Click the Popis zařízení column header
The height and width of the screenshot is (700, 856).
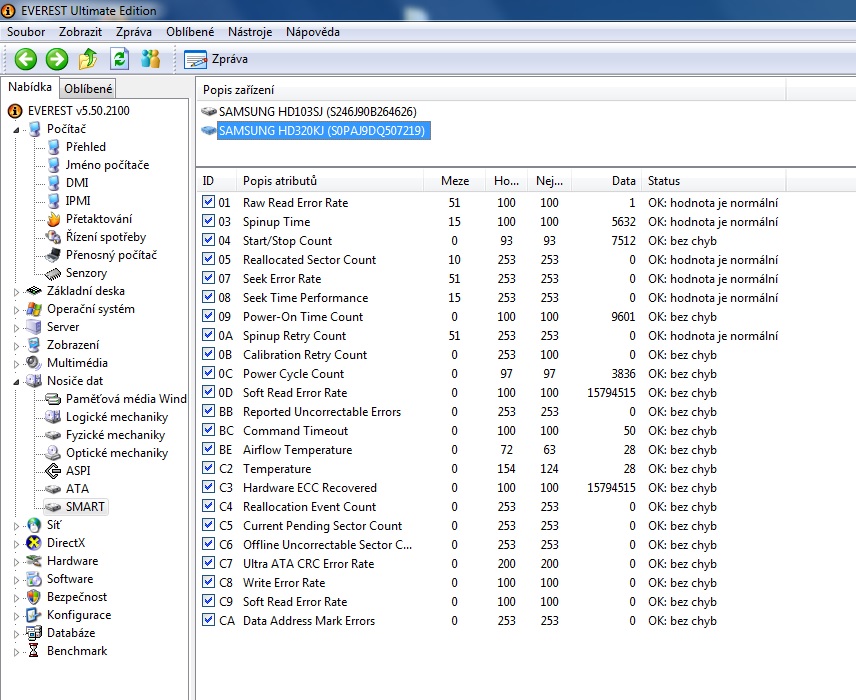[491, 90]
